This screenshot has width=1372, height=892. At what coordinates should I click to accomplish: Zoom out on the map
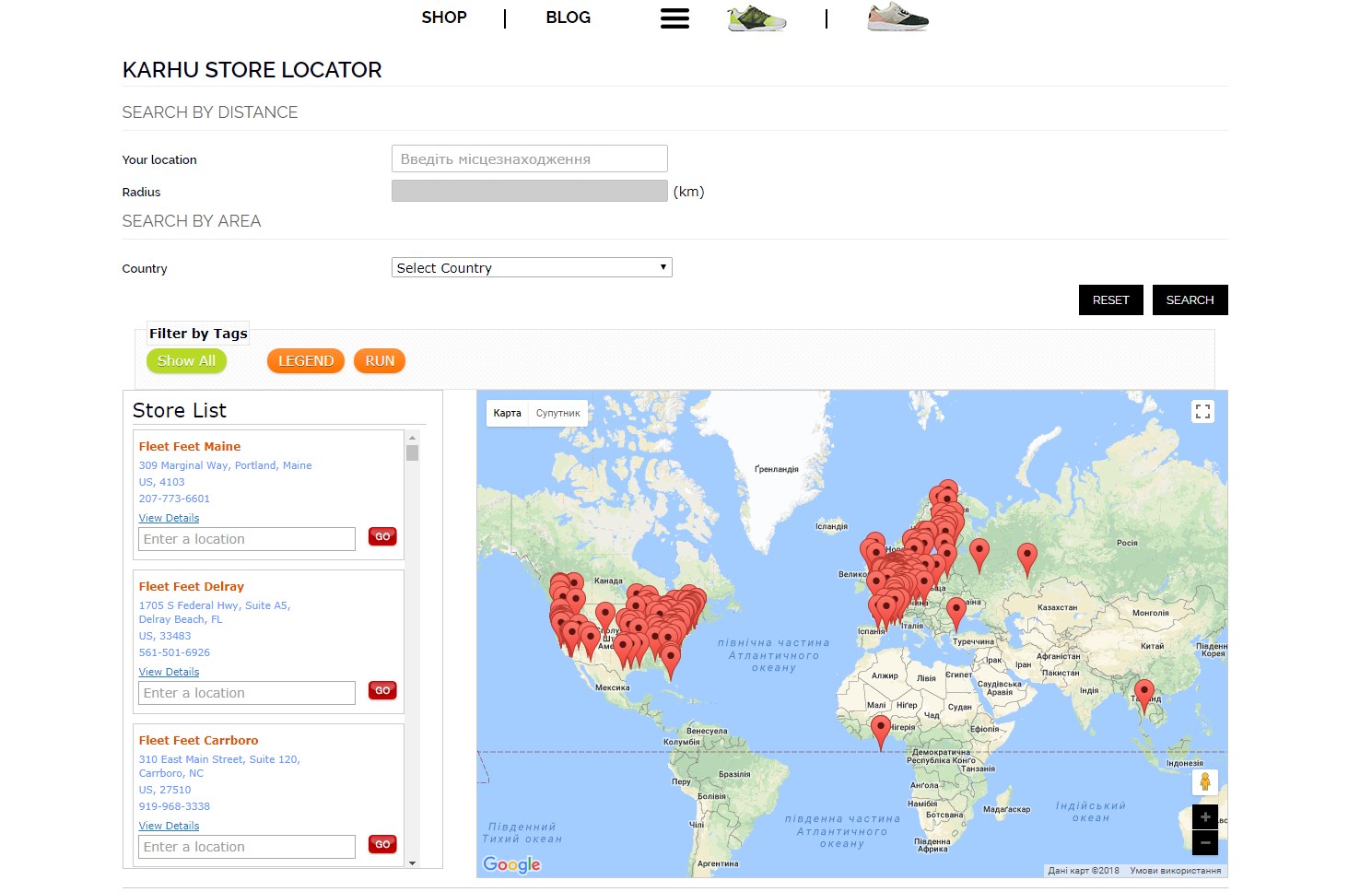pyautogui.click(x=1205, y=842)
